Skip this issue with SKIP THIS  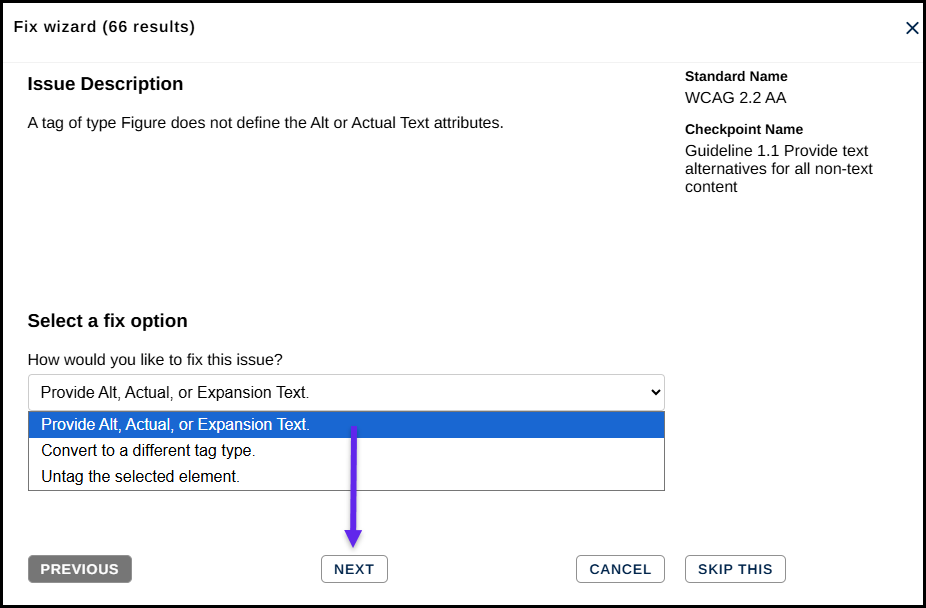pos(735,569)
